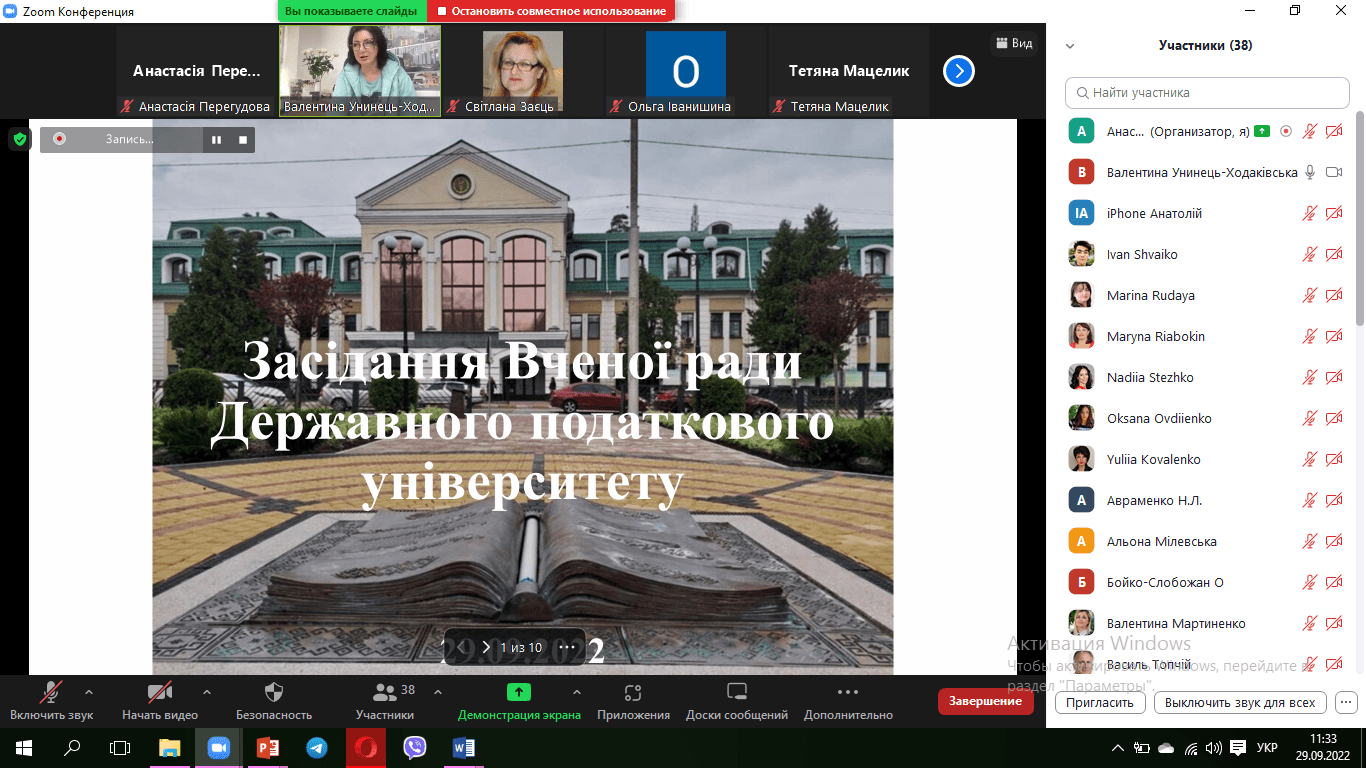
Task: Open Доски сообщений whiteboards button
Action: pyautogui.click(x=737, y=701)
